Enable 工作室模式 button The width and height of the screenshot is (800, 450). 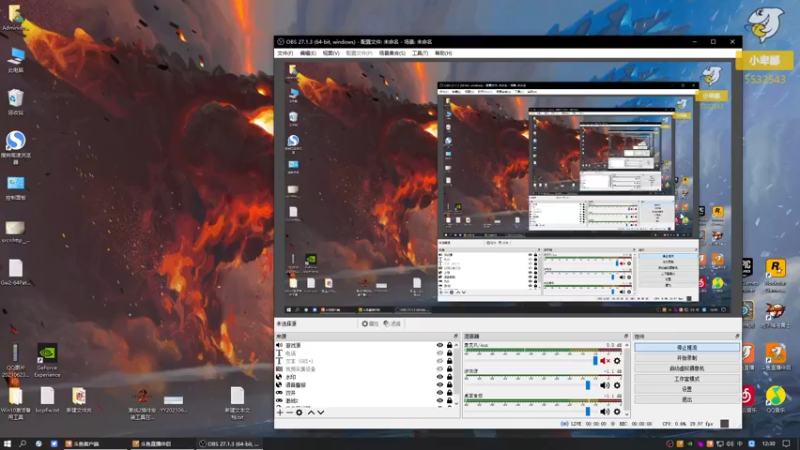(687, 379)
